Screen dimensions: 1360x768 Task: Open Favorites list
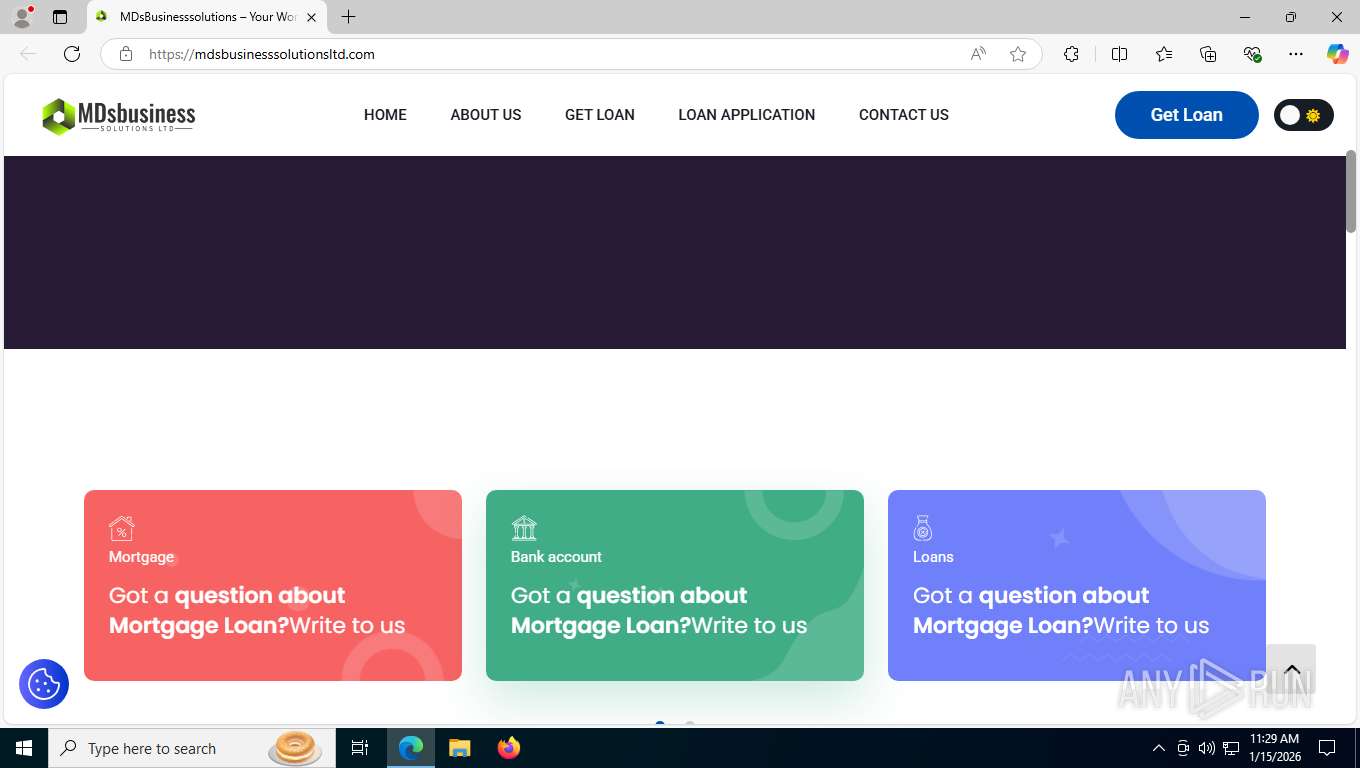coord(1164,54)
